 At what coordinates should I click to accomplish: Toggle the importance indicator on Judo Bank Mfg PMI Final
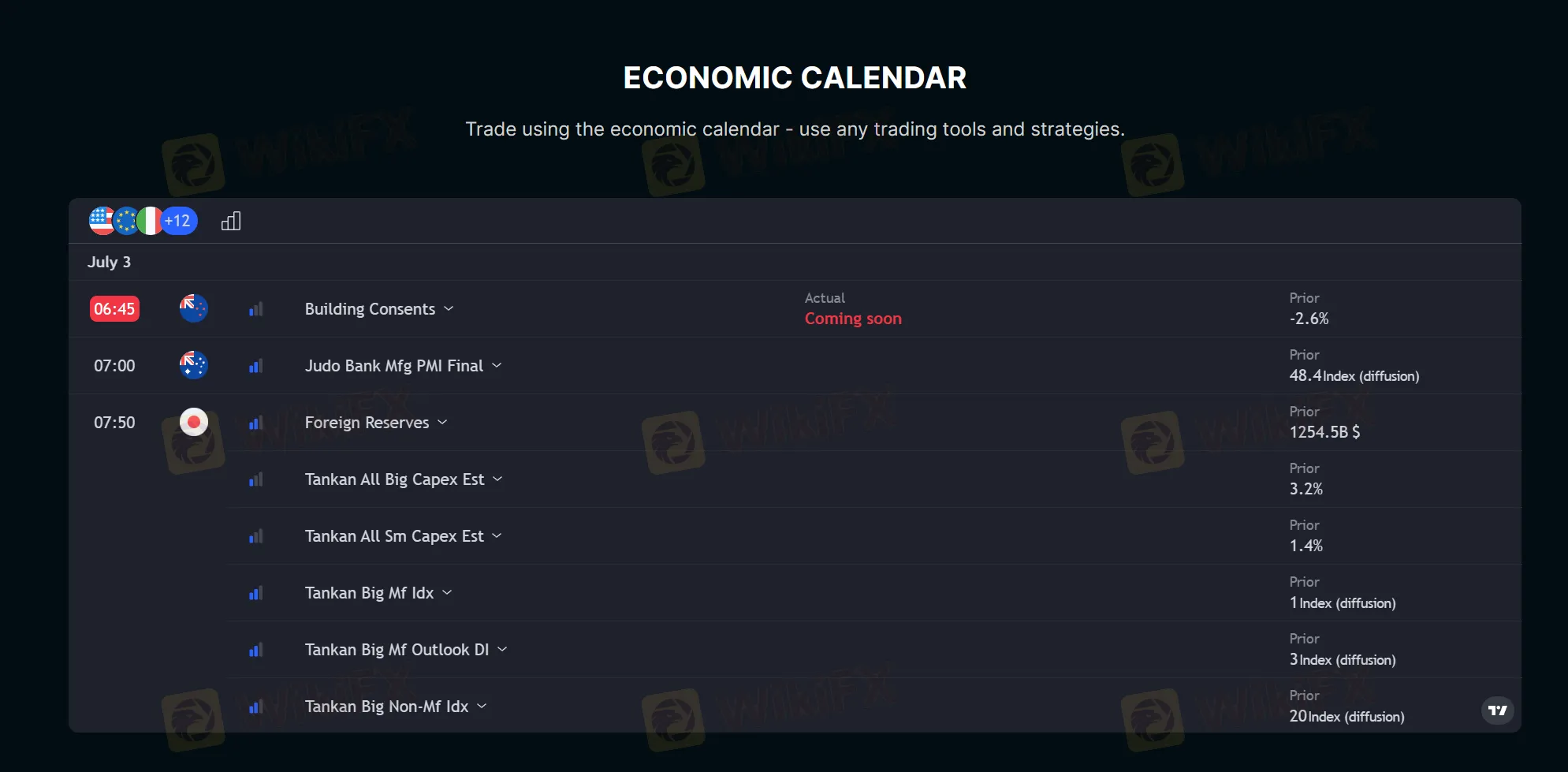255,365
